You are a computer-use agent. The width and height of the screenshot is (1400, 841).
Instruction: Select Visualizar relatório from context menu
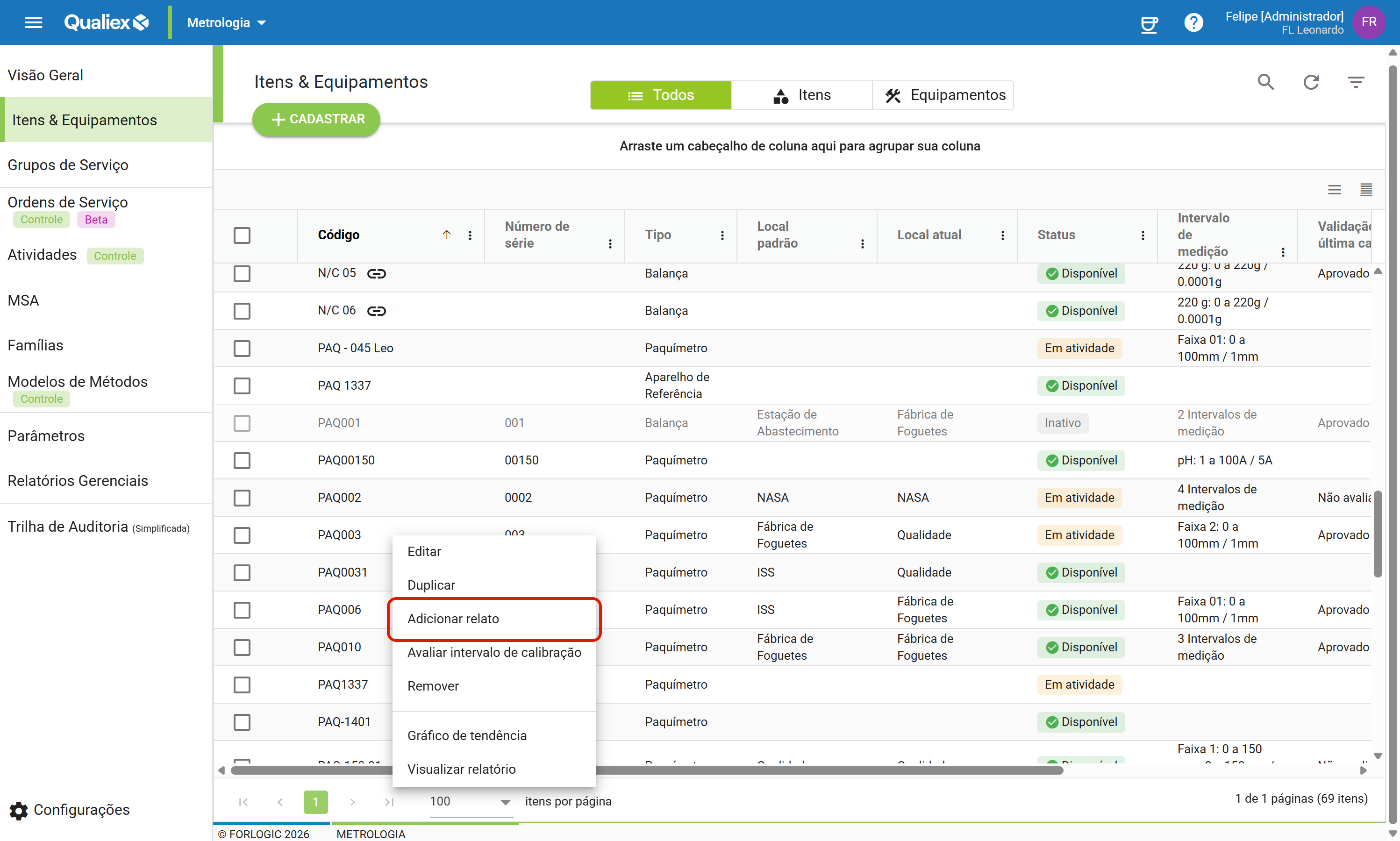pyautogui.click(x=493, y=770)
